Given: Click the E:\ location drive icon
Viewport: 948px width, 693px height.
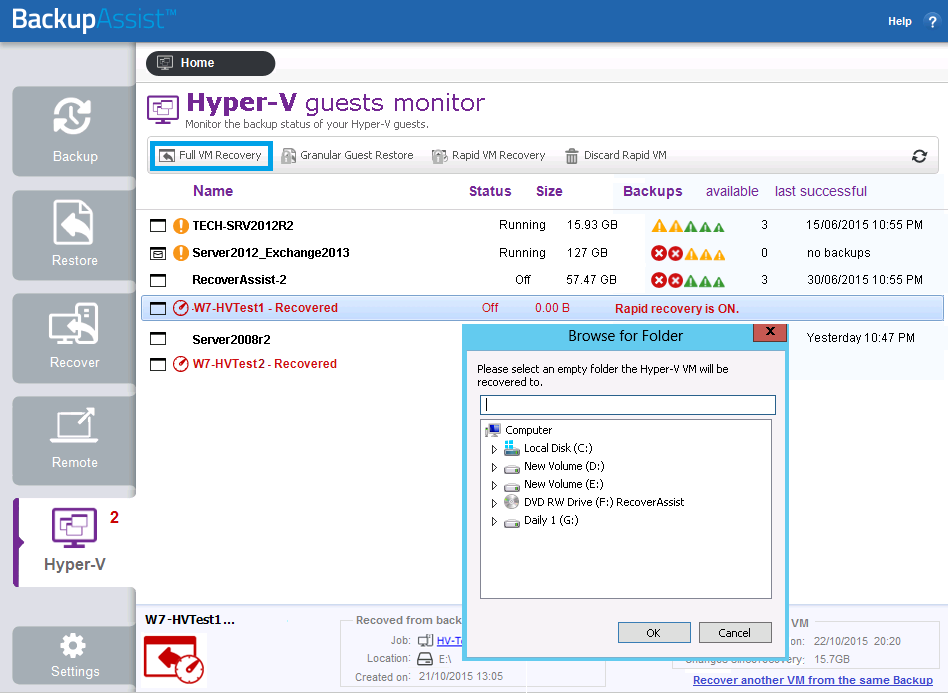Looking at the screenshot, I should [x=426, y=659].
